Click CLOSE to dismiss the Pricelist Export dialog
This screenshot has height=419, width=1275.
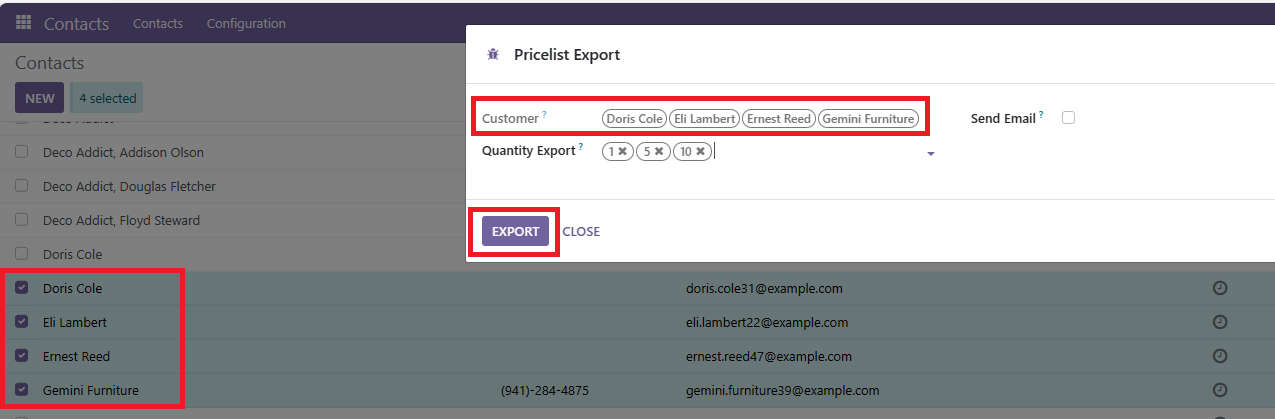(581, 231)
